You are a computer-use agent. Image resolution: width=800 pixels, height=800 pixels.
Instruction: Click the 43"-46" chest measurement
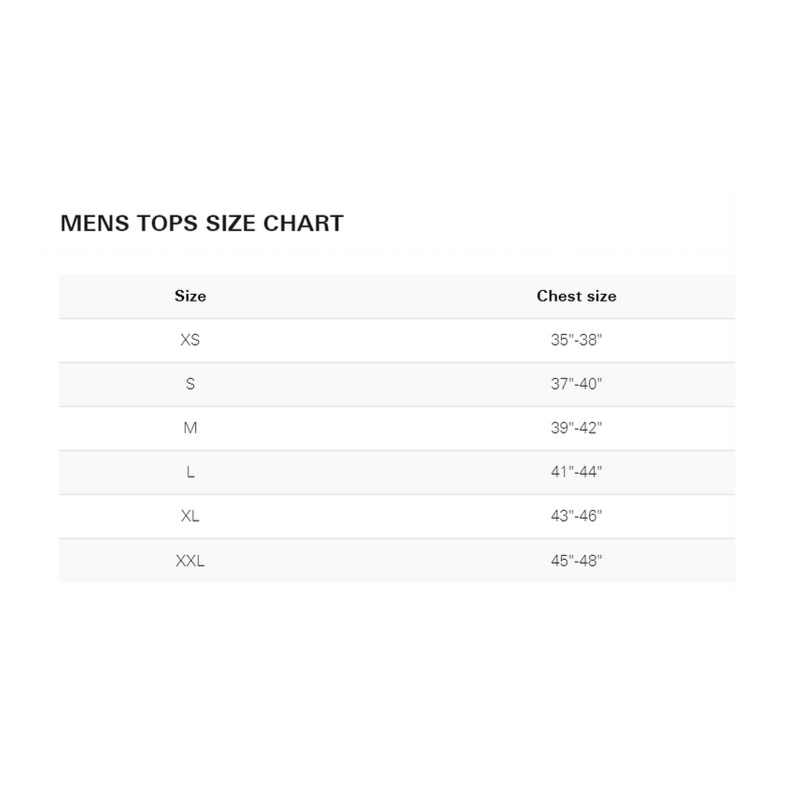tap(576, 516)
